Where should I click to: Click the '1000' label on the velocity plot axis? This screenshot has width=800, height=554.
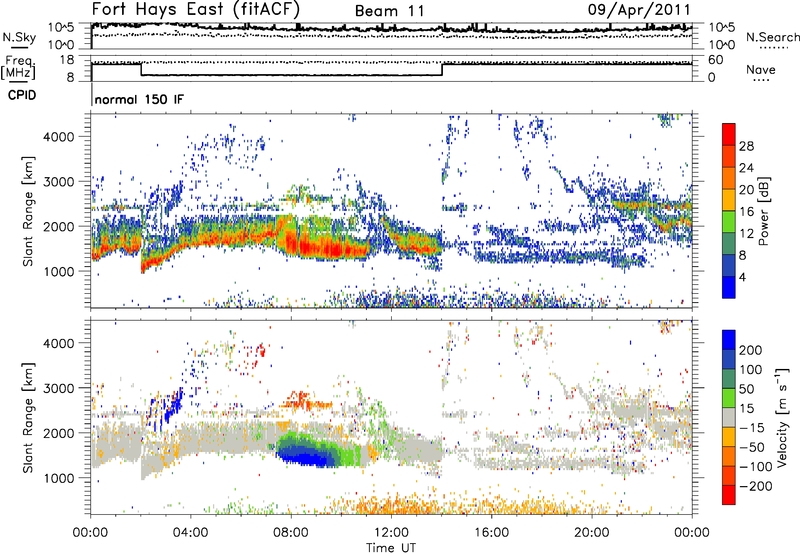coord(58,477)
